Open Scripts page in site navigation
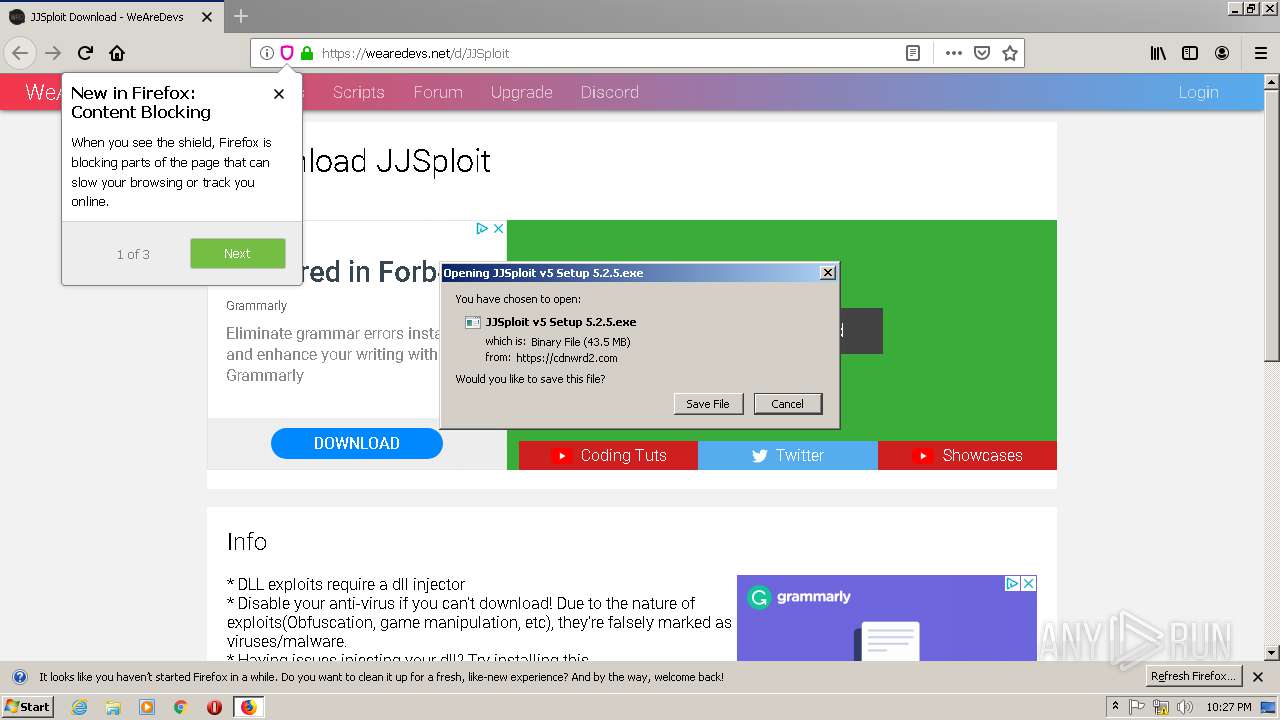1280x720 pixels. [359, 92]
